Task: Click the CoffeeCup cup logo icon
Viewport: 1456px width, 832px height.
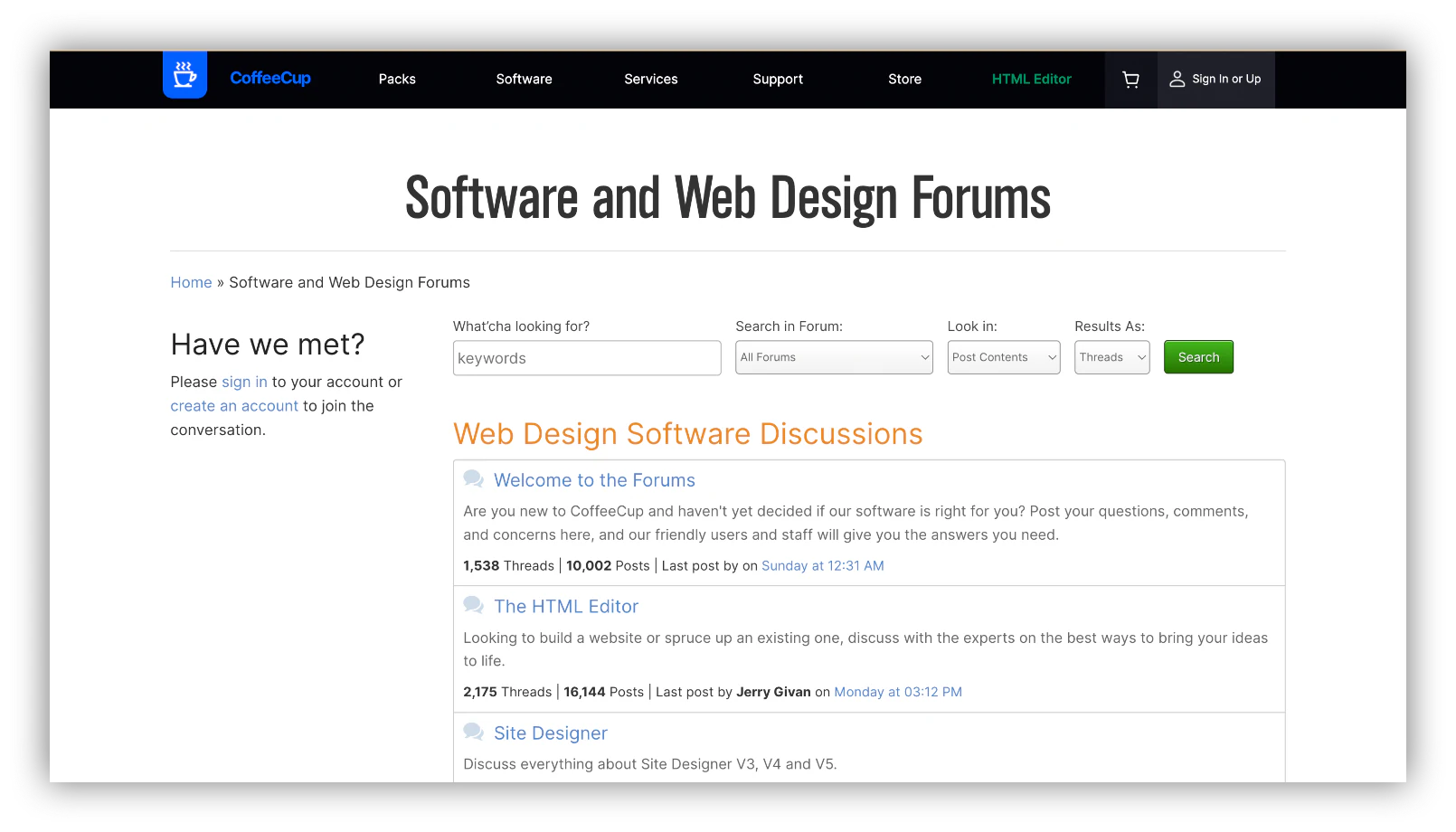Action: point(184,75)
